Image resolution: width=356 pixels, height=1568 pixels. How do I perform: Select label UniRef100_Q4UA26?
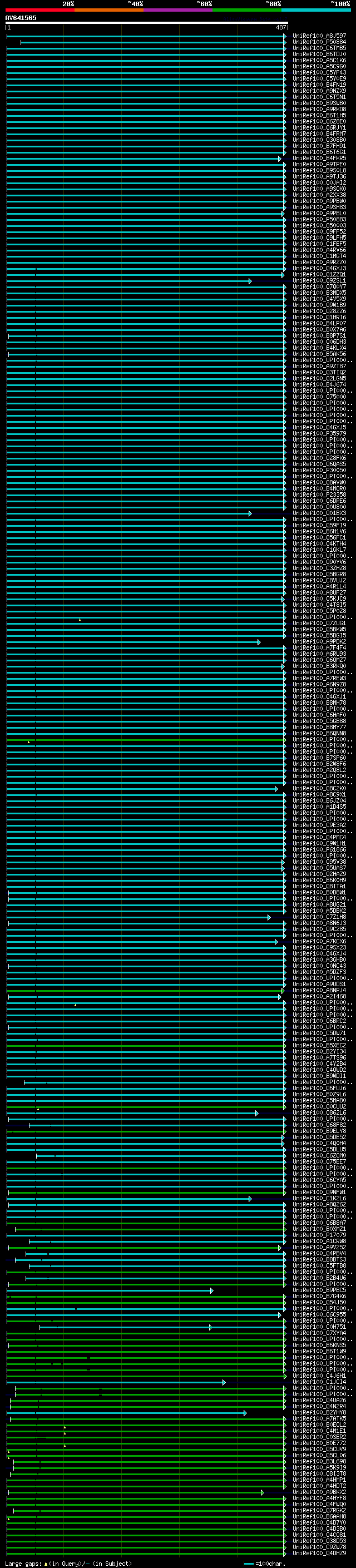click(319, 1401)
